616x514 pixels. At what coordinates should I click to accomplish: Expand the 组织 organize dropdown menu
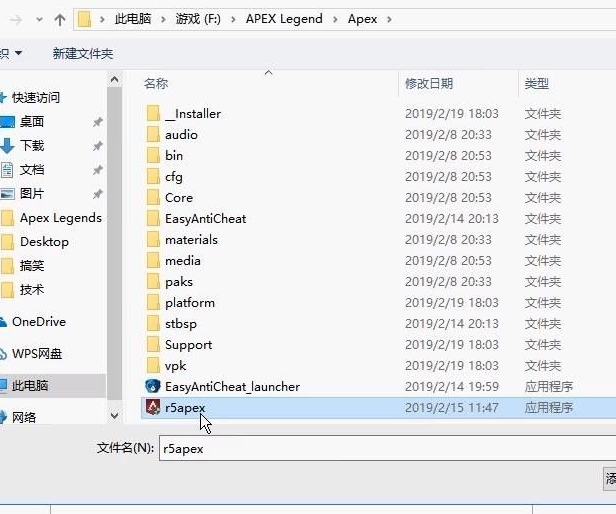(x=11, y=53)
